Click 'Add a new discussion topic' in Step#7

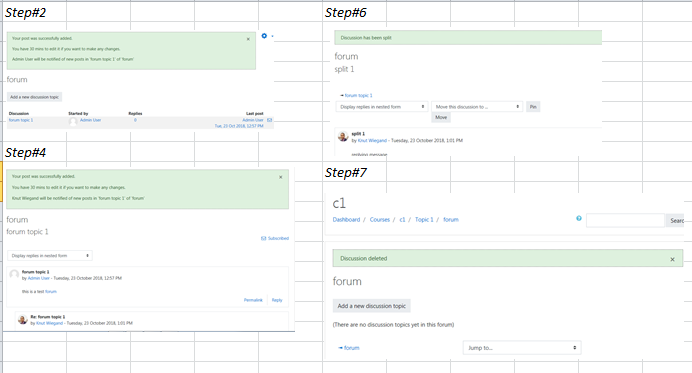click(372, 306)
